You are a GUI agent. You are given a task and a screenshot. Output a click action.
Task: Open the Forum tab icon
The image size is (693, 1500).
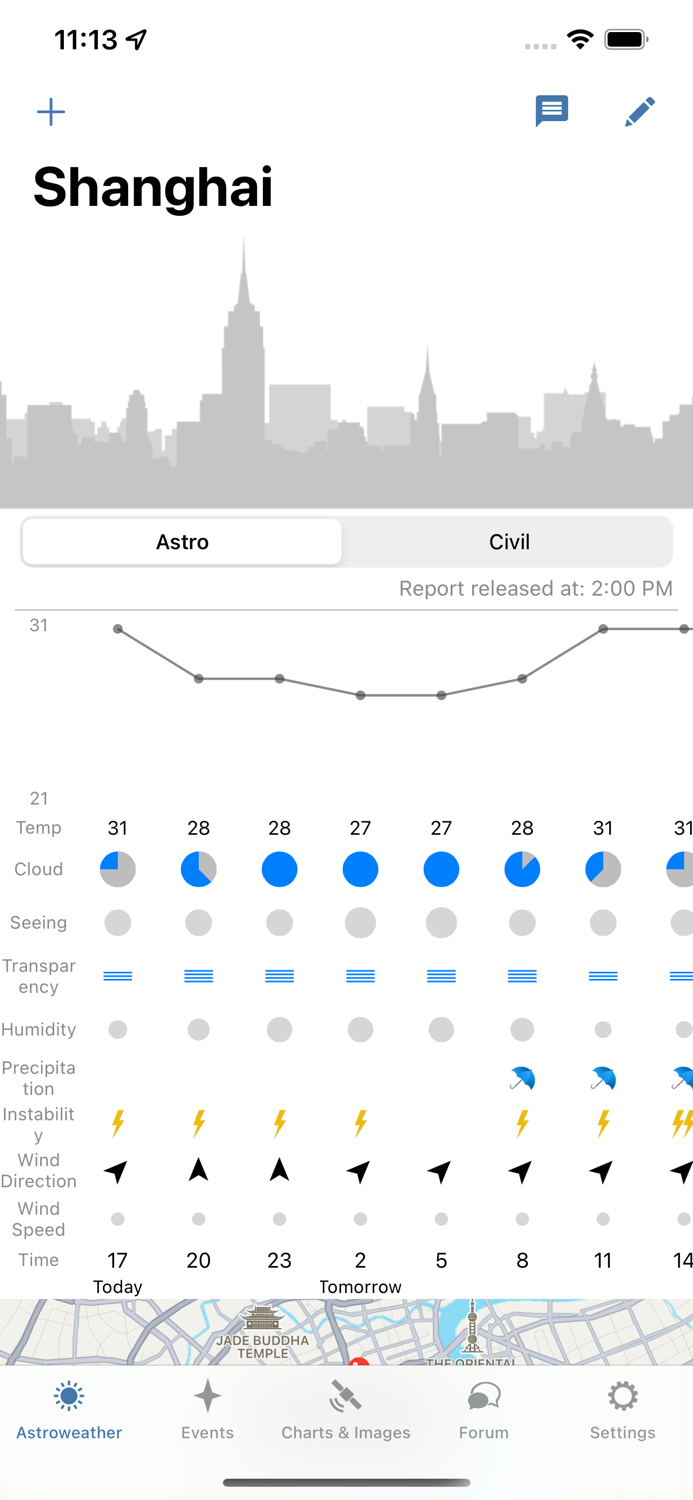point(483,1396)
